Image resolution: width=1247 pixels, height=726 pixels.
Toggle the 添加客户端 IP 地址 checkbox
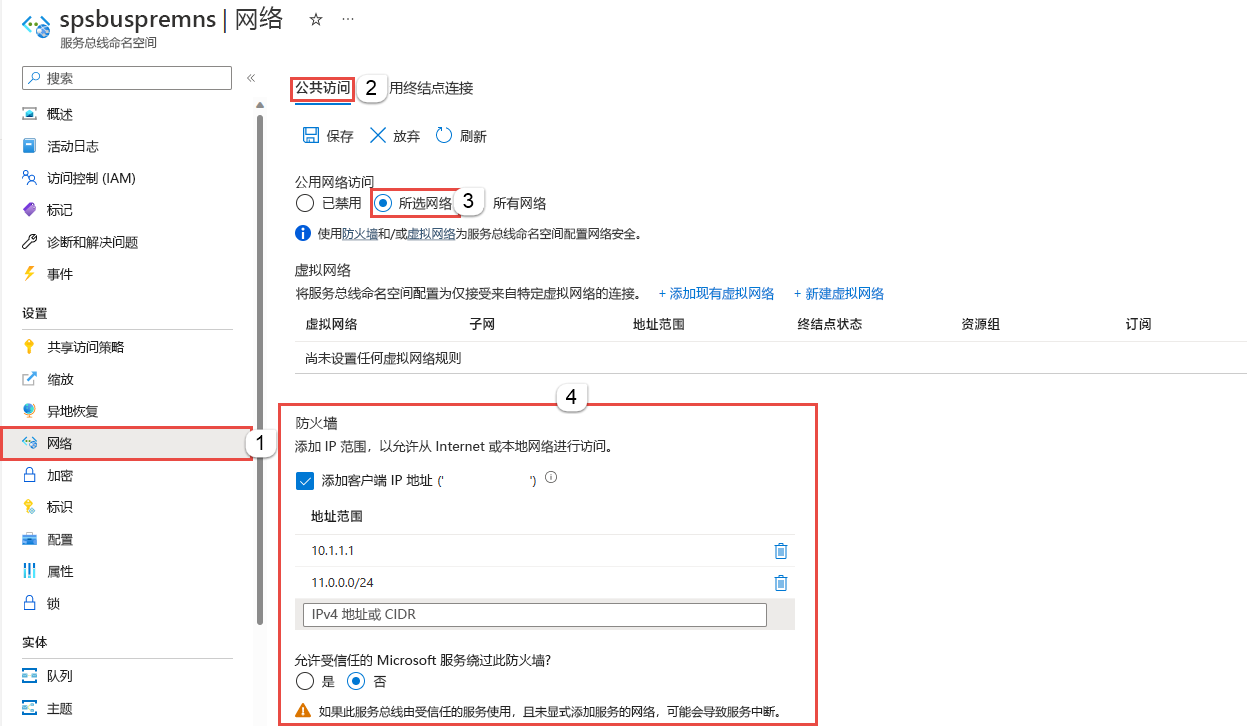pyautogui.click(x=306, y=481)
